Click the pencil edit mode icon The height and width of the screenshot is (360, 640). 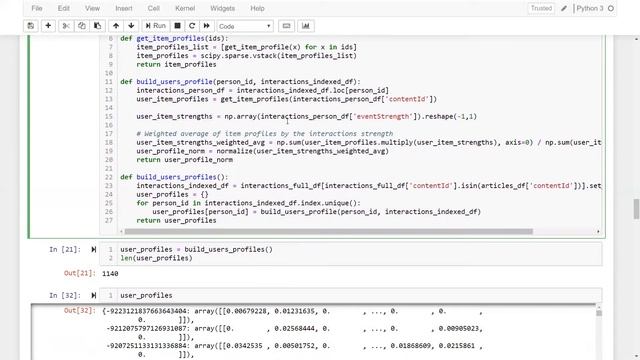coord(564,8)
